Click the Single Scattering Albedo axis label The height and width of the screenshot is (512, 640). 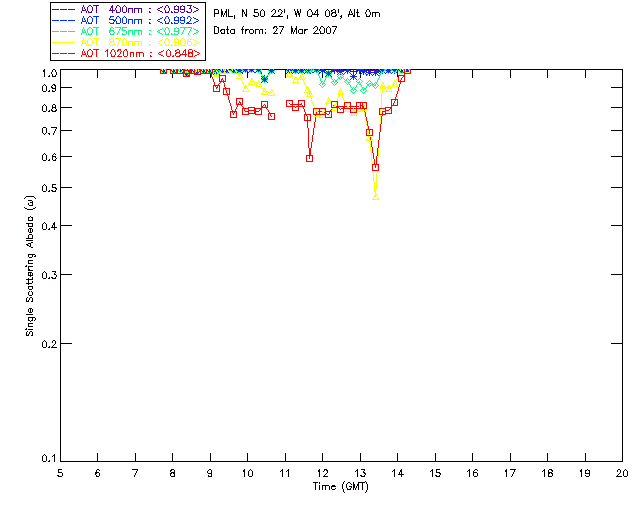(30, 266)
